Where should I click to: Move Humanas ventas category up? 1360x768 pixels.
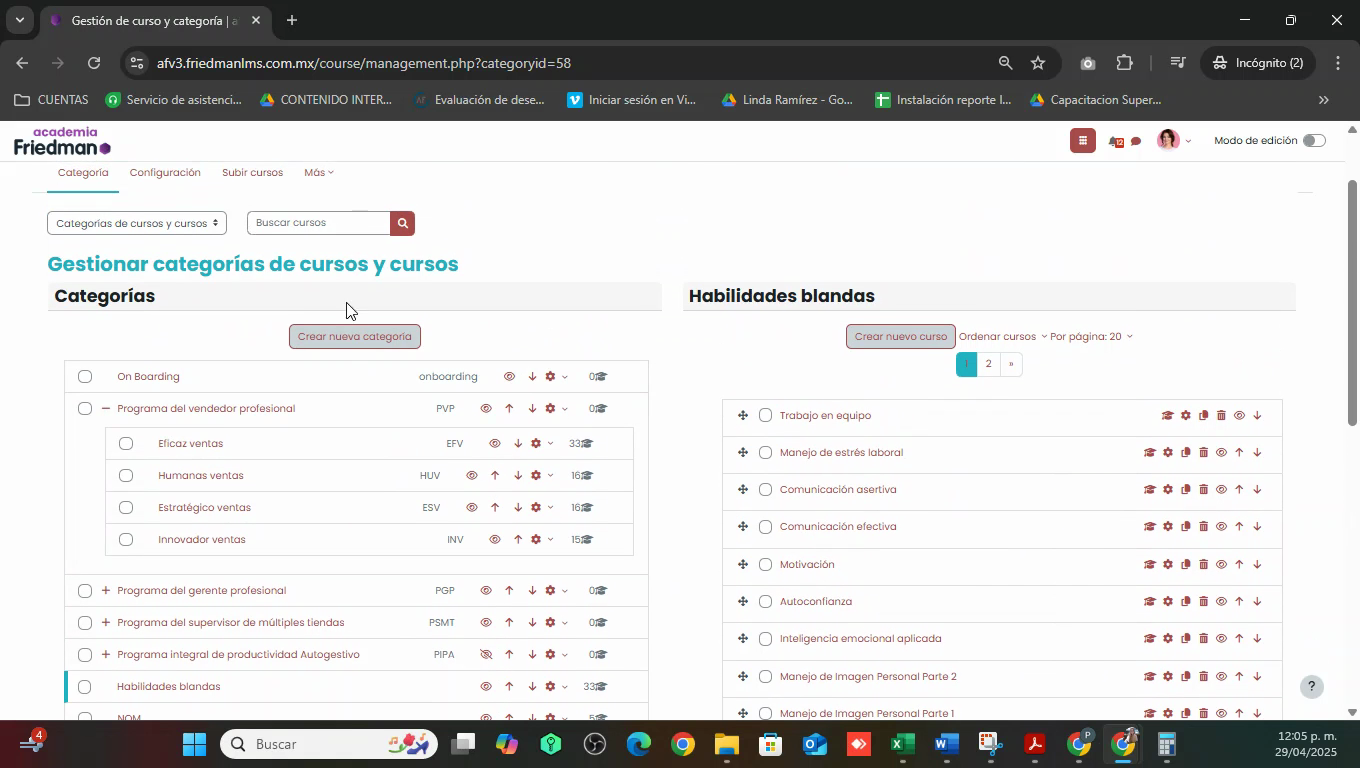tap(495, 476)
